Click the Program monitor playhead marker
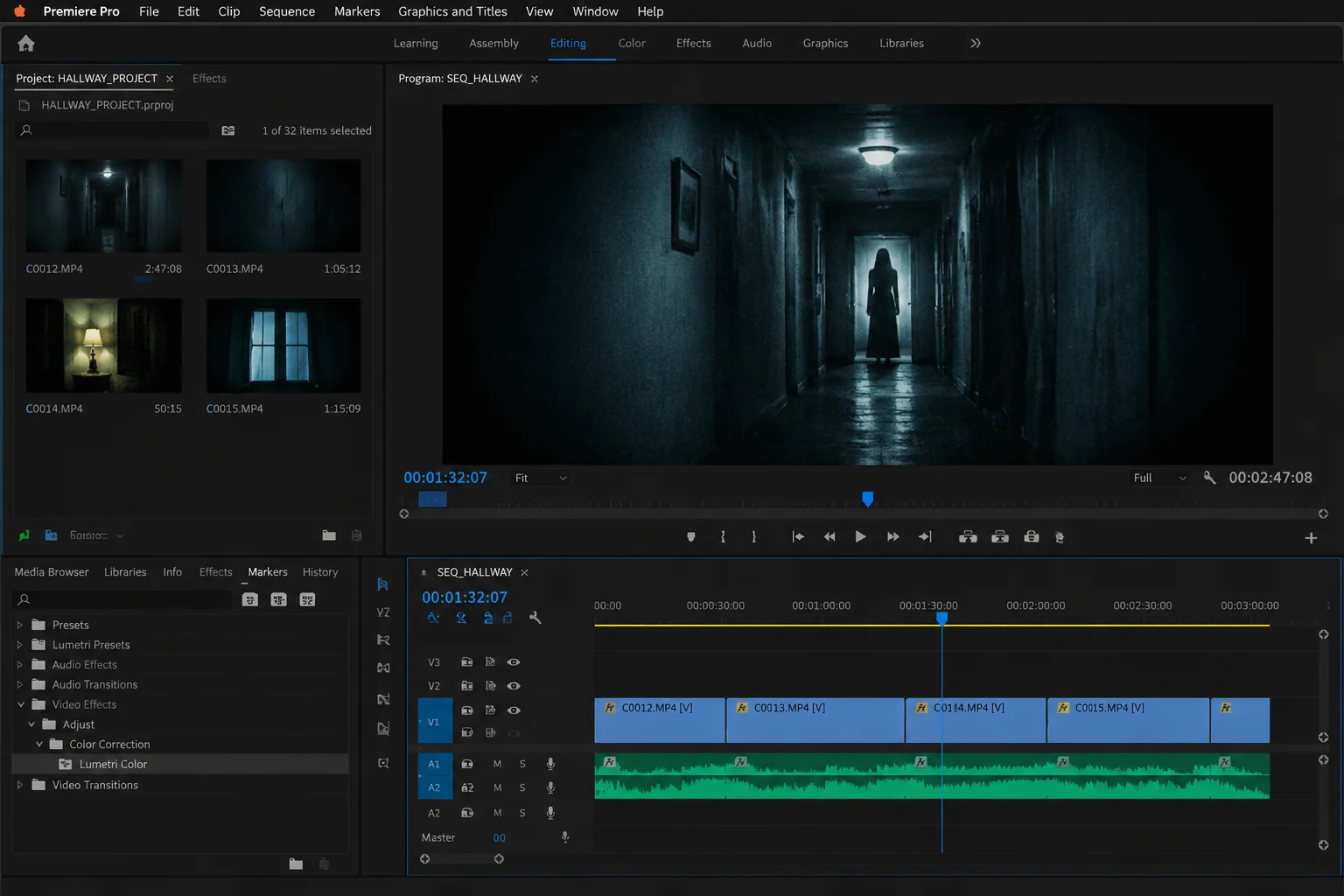Screen dimensions: 1344x896 click(x=867, y=499)
